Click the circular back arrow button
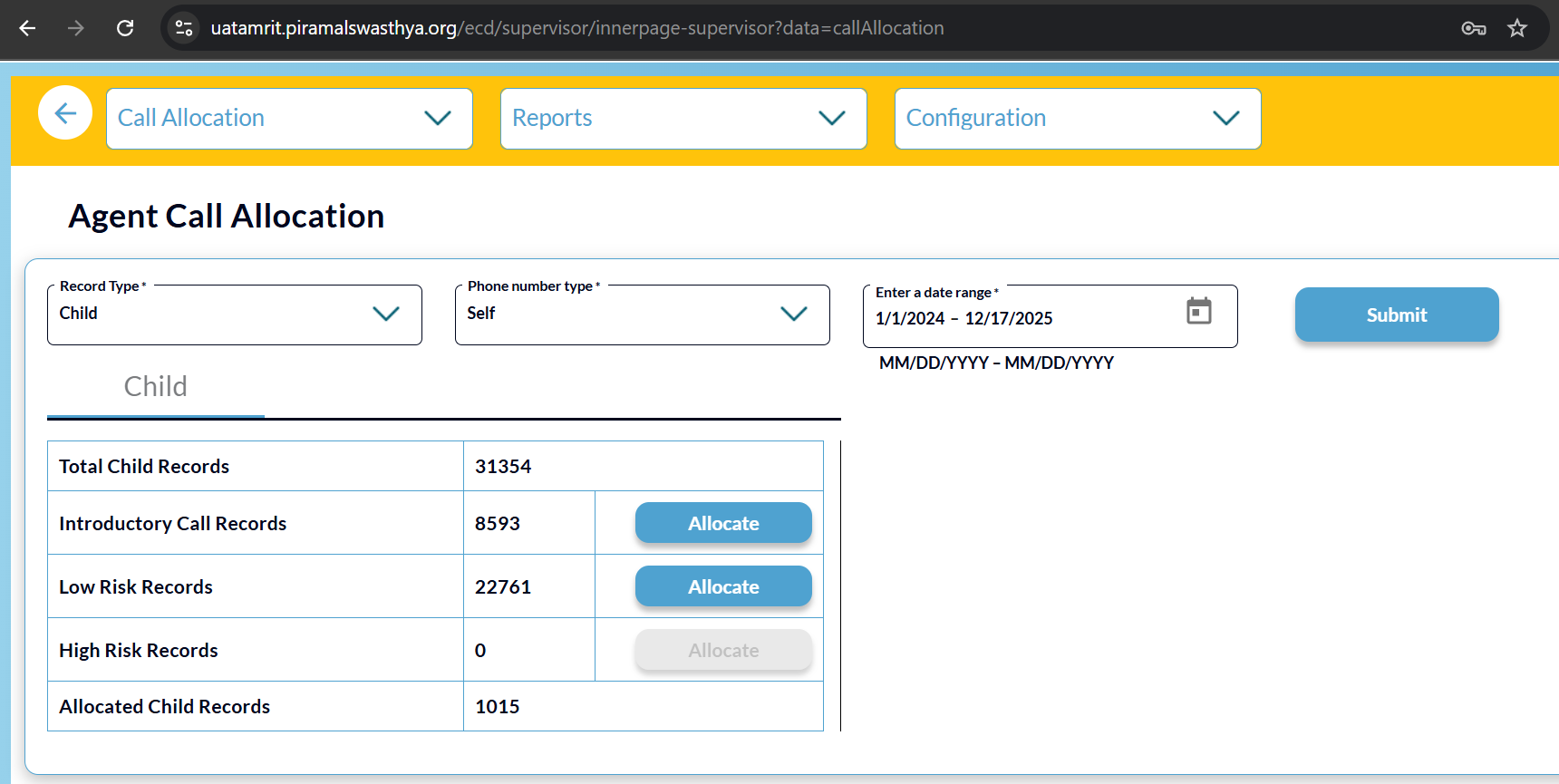Viewport: 1559px width, 784px height. coord(65,113)
